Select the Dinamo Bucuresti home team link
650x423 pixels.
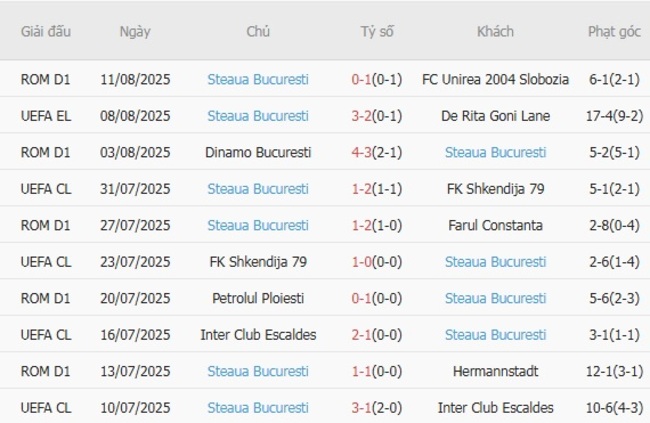click(258, 152)
